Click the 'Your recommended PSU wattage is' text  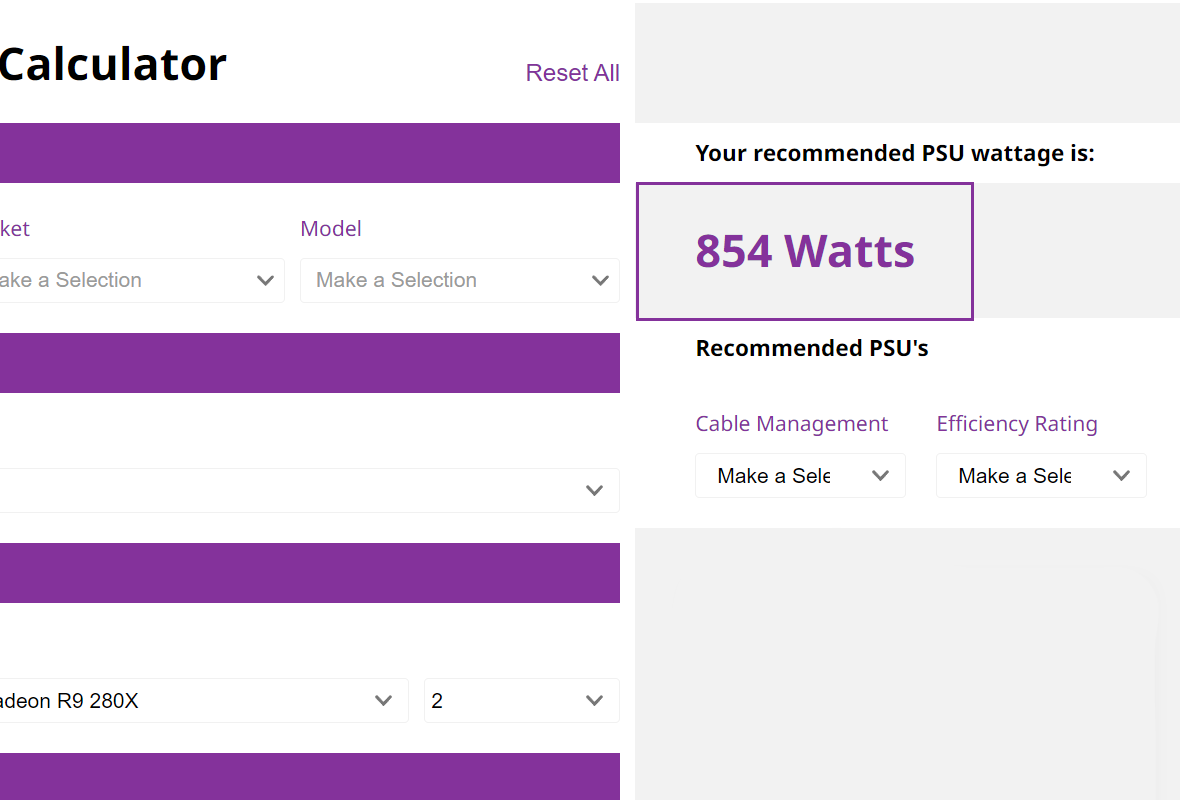(x=895, y=154)
